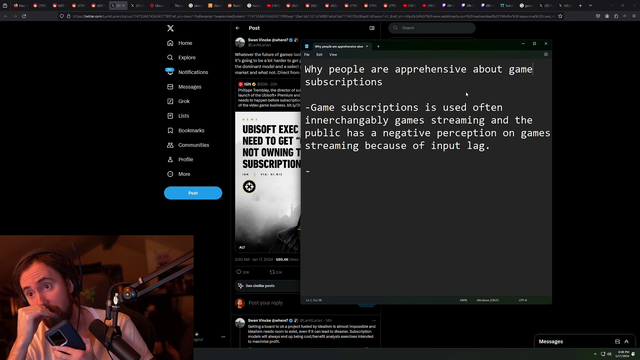The width and height of the screenshot is (640, 360).
Task: Click the Messages envelope icon
Action: click(170, 87)
